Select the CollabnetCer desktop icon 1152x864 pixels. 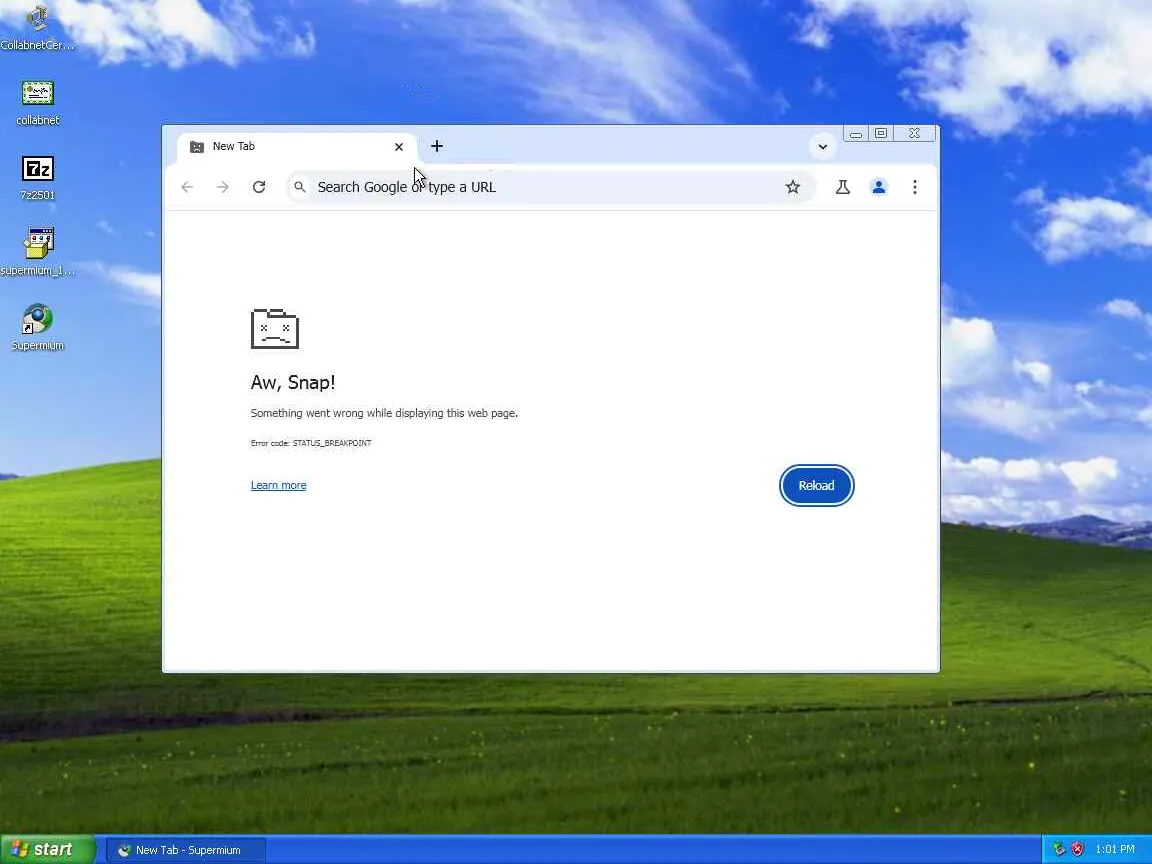tap(37, 27)
